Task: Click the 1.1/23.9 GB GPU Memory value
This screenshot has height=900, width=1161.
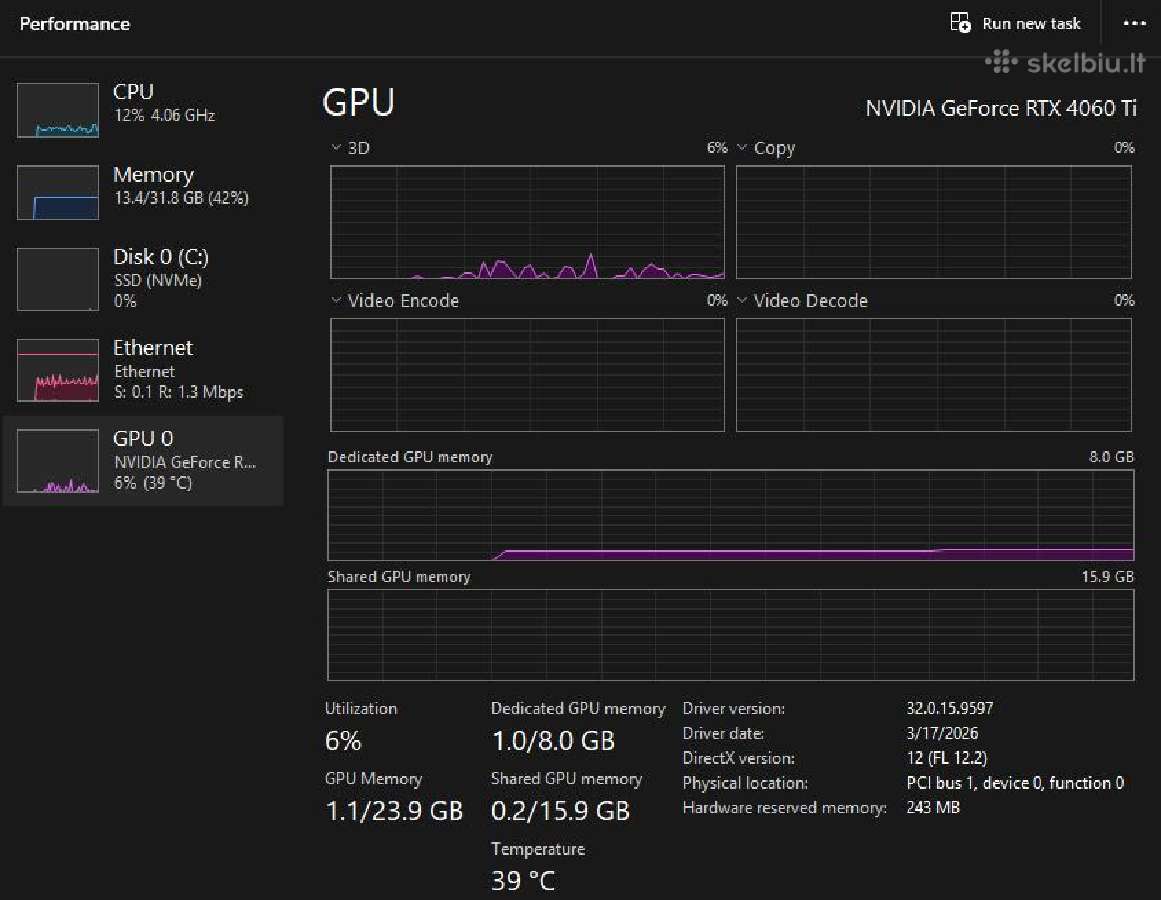Action: click(394, 811)
